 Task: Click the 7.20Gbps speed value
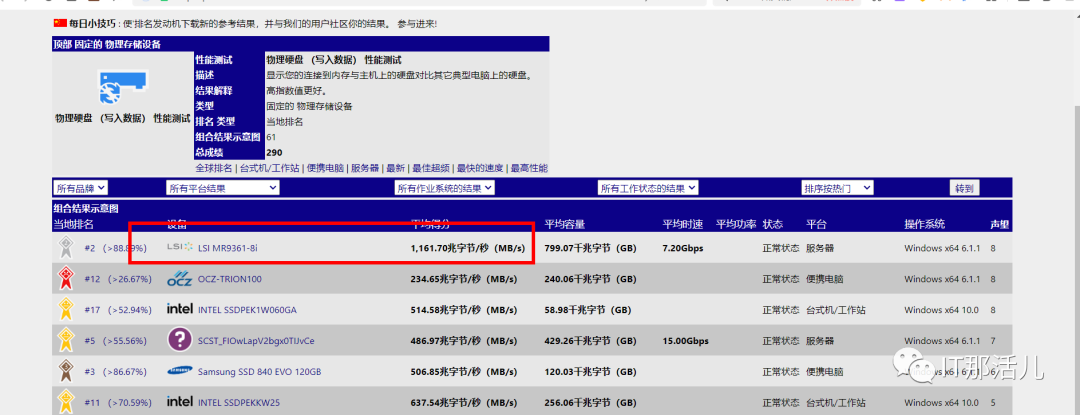pyautogui.click(x=683, y=248)
